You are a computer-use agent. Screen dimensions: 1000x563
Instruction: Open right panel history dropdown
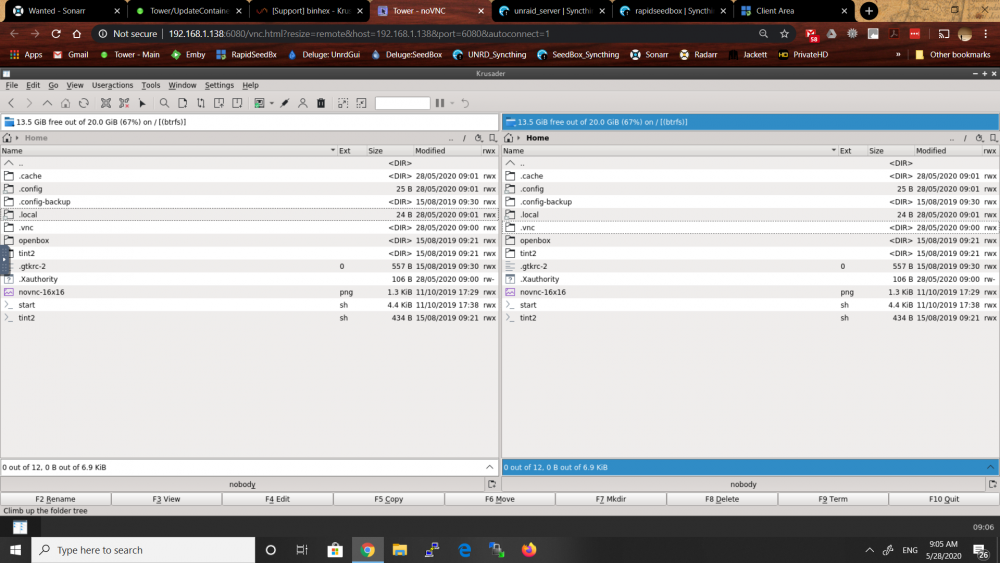[980, 138]
